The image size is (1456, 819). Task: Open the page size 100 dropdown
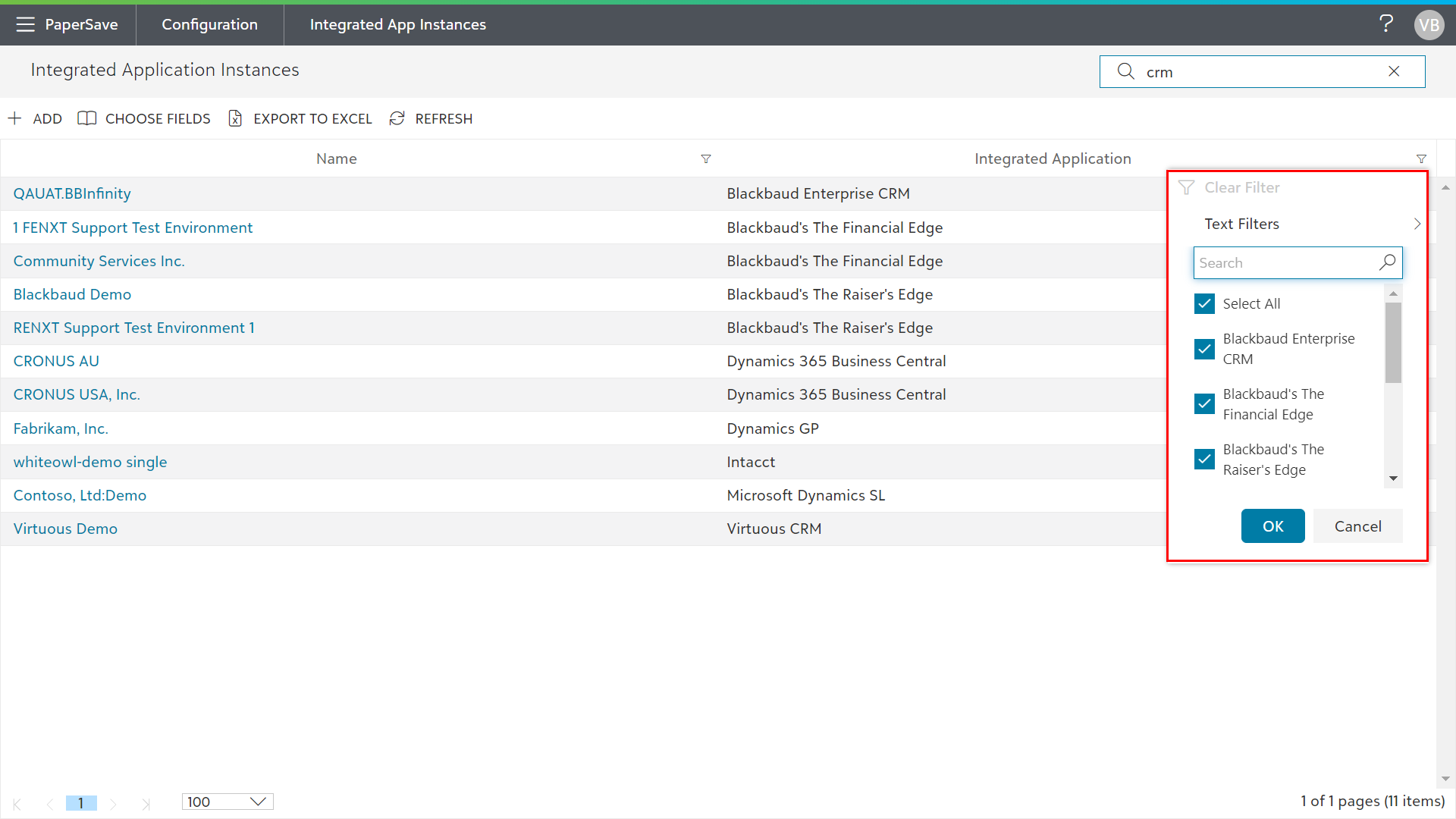point(227,802)
